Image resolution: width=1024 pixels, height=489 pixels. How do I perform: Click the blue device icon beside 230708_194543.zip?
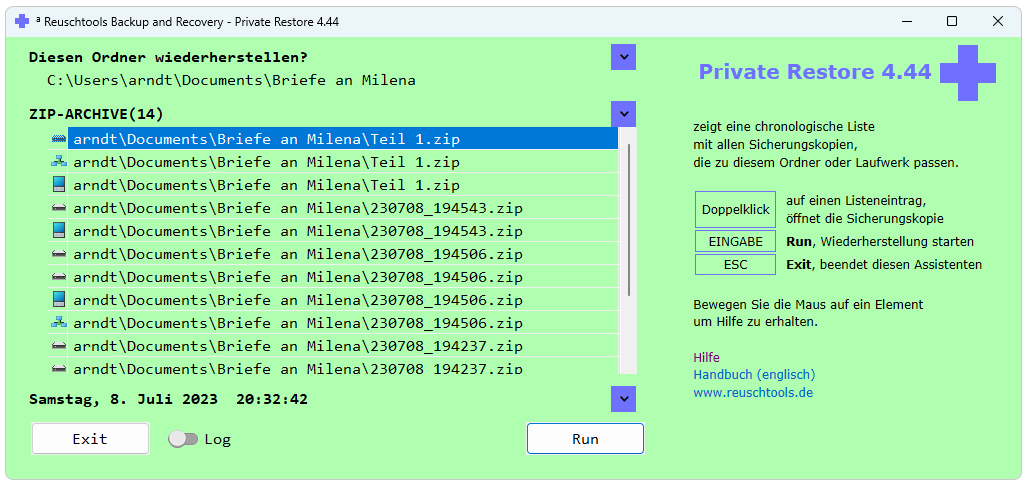coord(59,230)
